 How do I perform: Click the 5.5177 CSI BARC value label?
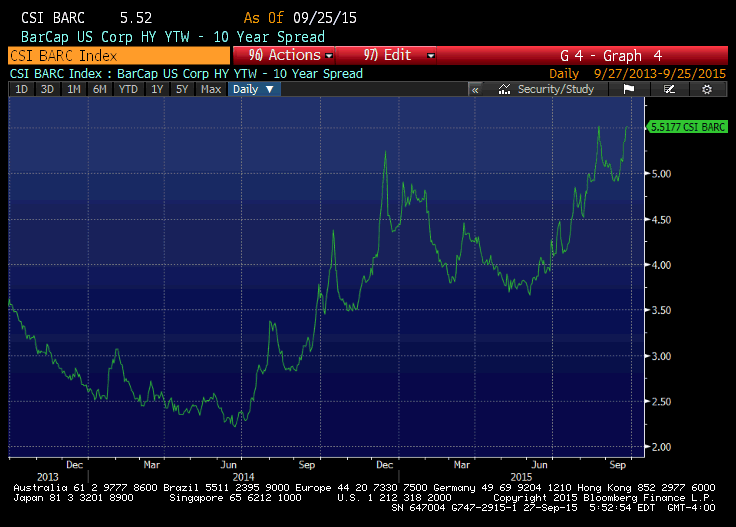click(x=688, y=127)
